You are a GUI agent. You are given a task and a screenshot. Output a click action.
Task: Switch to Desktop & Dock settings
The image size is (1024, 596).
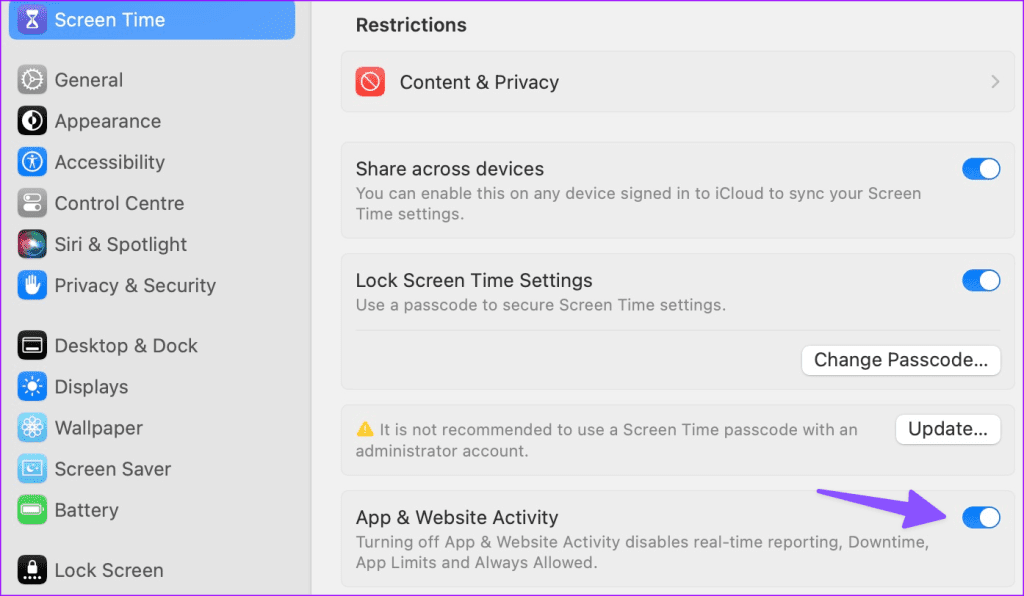click(33, 345)
